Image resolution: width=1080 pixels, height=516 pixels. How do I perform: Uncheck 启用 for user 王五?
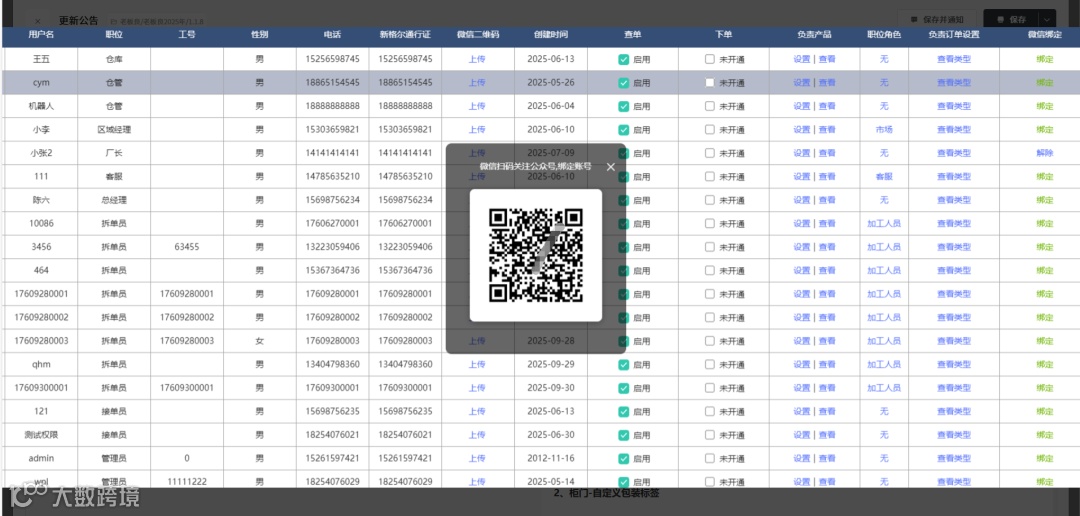[623, 59]
